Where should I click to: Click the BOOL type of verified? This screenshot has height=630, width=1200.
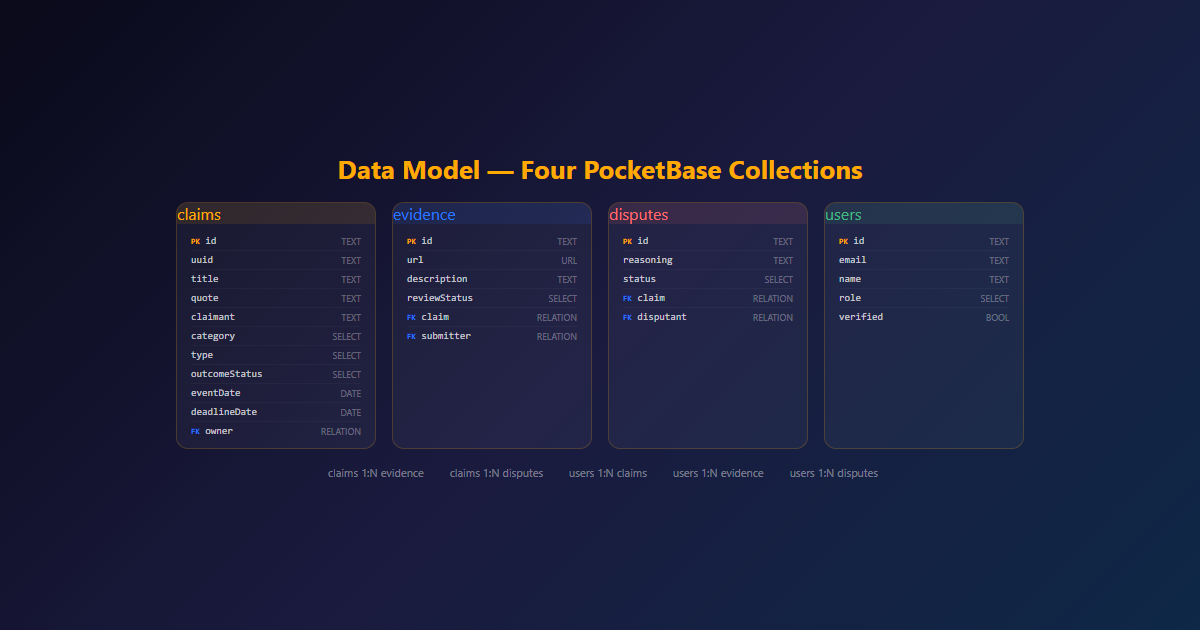(x=998, y=318)
